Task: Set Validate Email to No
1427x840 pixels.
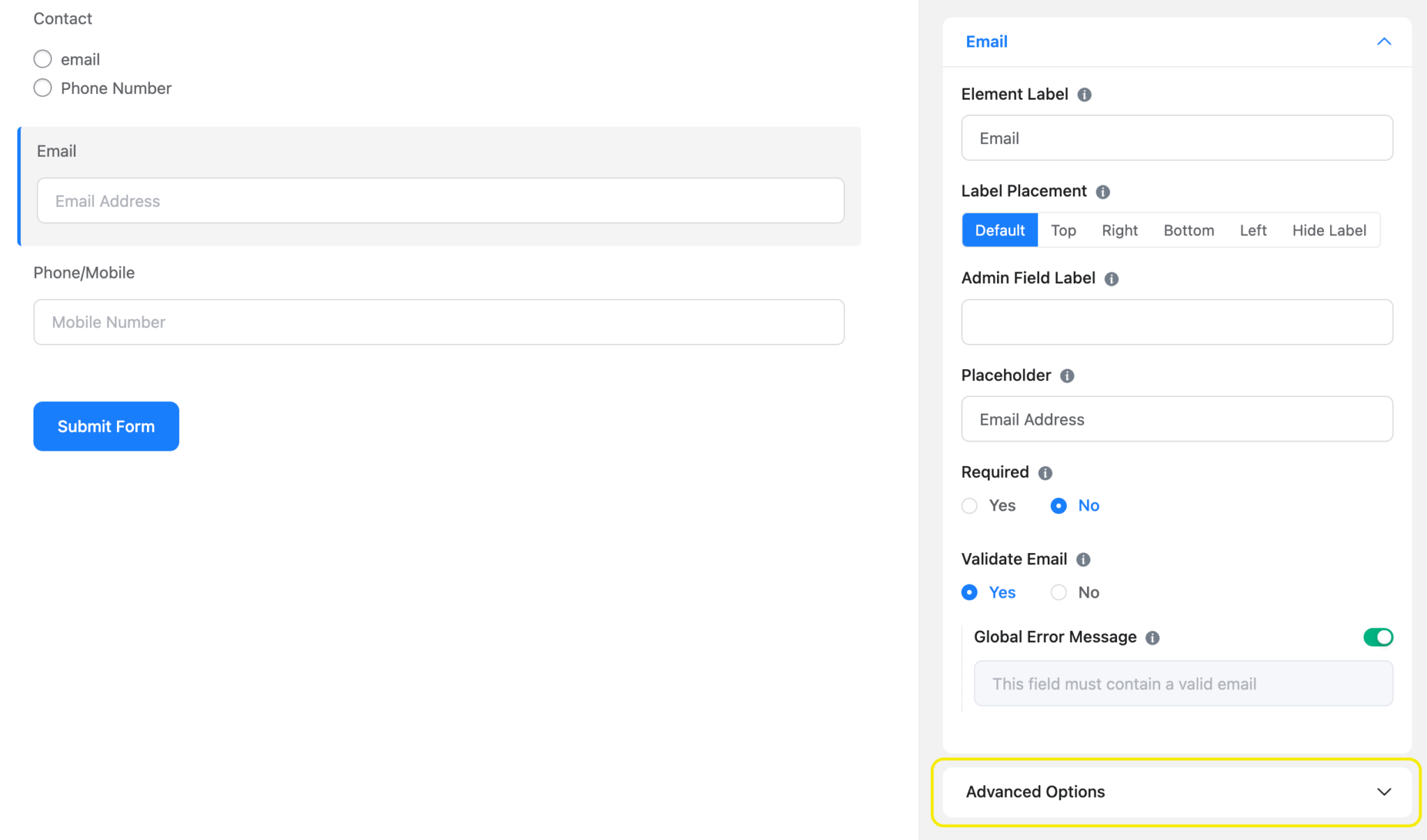Action: tap(1058, 593)
